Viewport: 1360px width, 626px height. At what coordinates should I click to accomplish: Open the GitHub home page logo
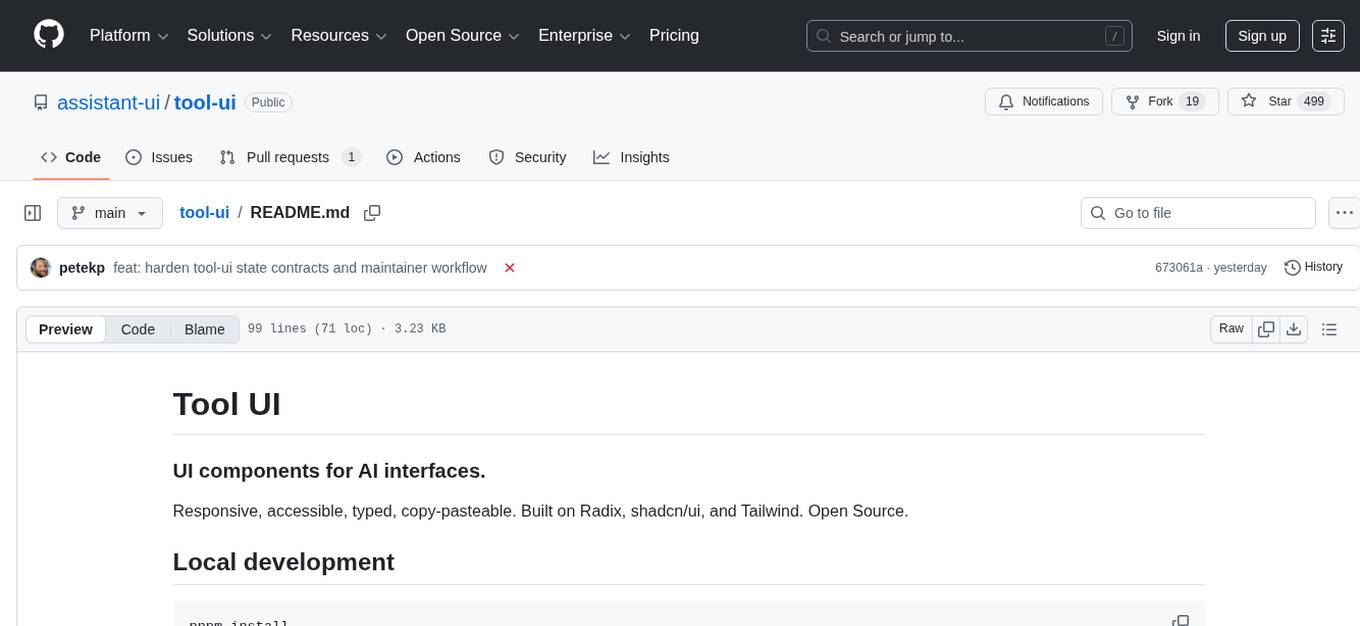48,35
